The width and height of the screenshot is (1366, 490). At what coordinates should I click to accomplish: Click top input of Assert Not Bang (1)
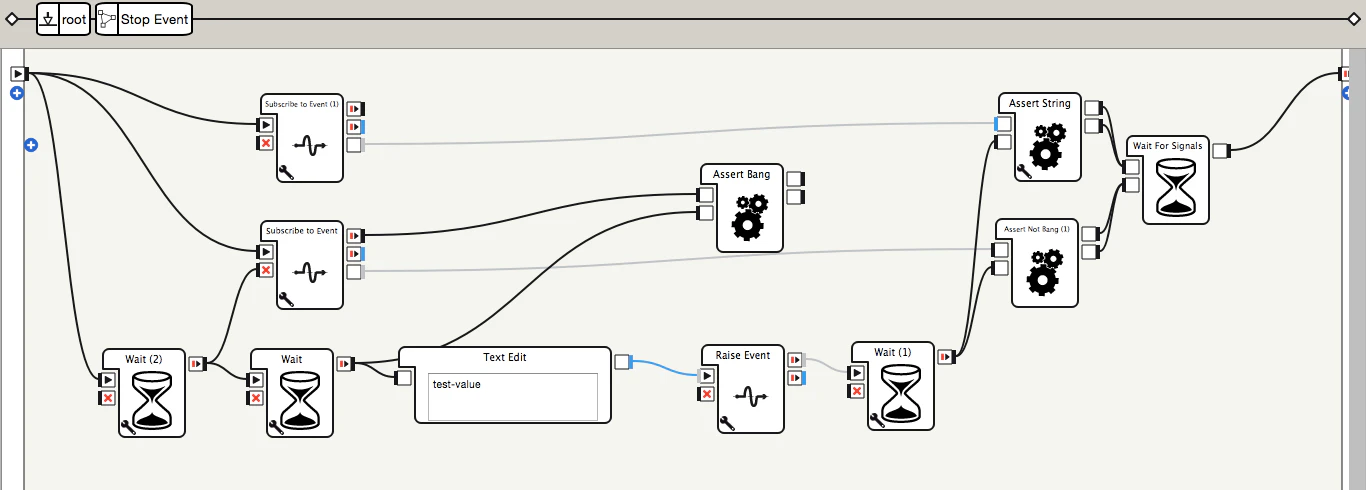click(x=1000, y=250)
